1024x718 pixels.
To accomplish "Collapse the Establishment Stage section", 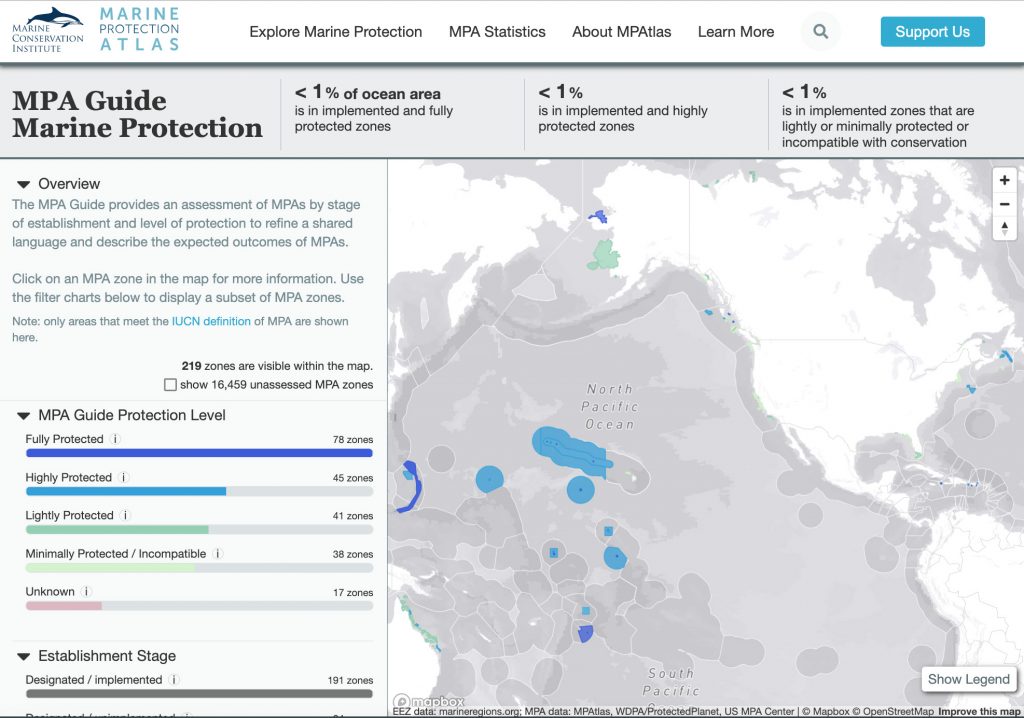I will [x=24, y=656].
